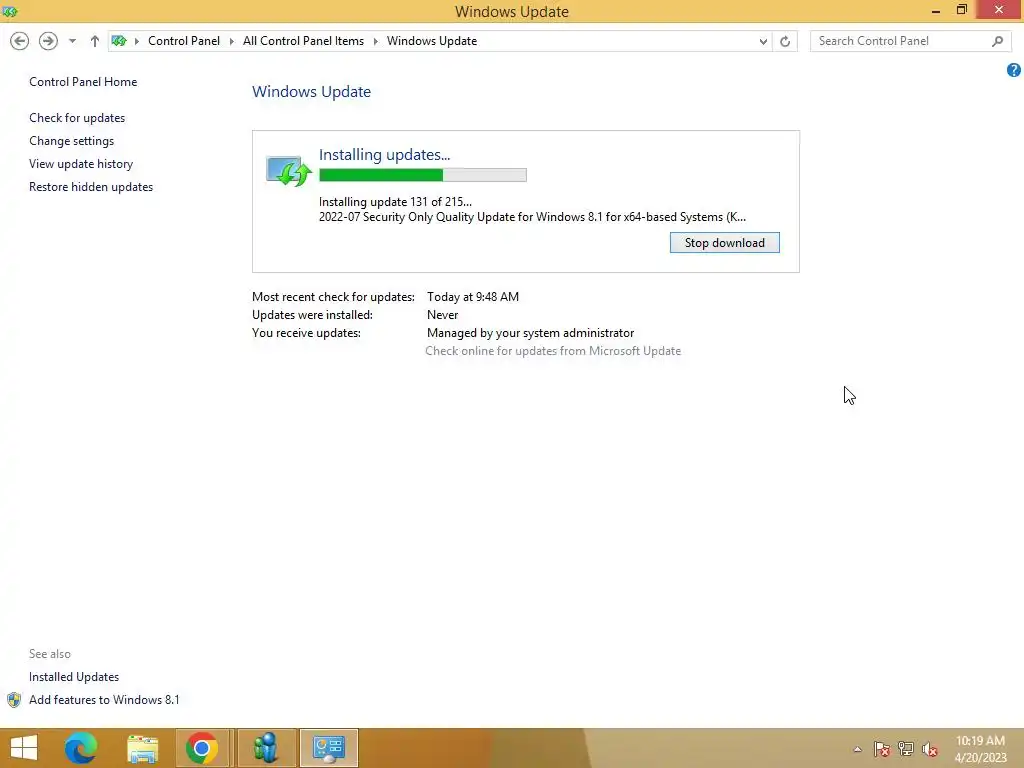Click the network tray icon
The height and width of the screenshot is (768, 1024).
906,749
